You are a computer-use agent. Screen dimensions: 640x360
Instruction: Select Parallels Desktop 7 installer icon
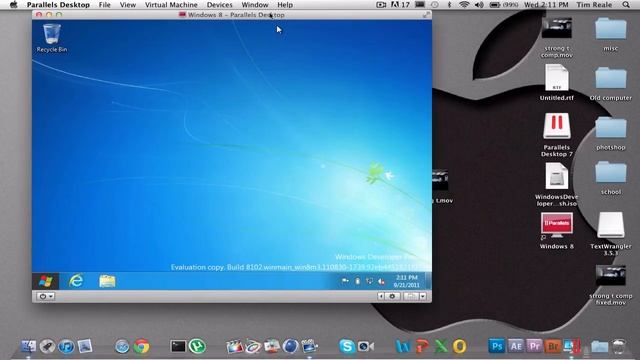557,135
